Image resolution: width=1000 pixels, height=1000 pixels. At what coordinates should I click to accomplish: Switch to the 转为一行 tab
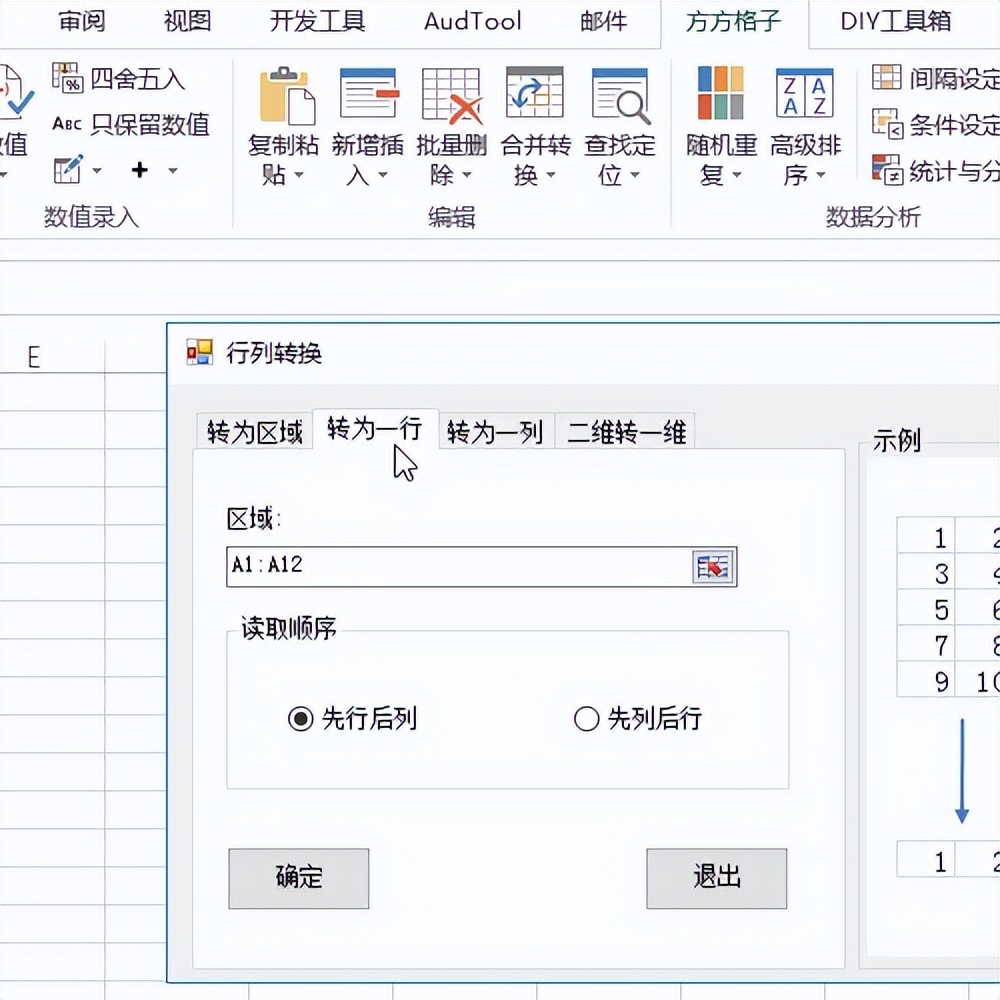click(x=375, y=429)
